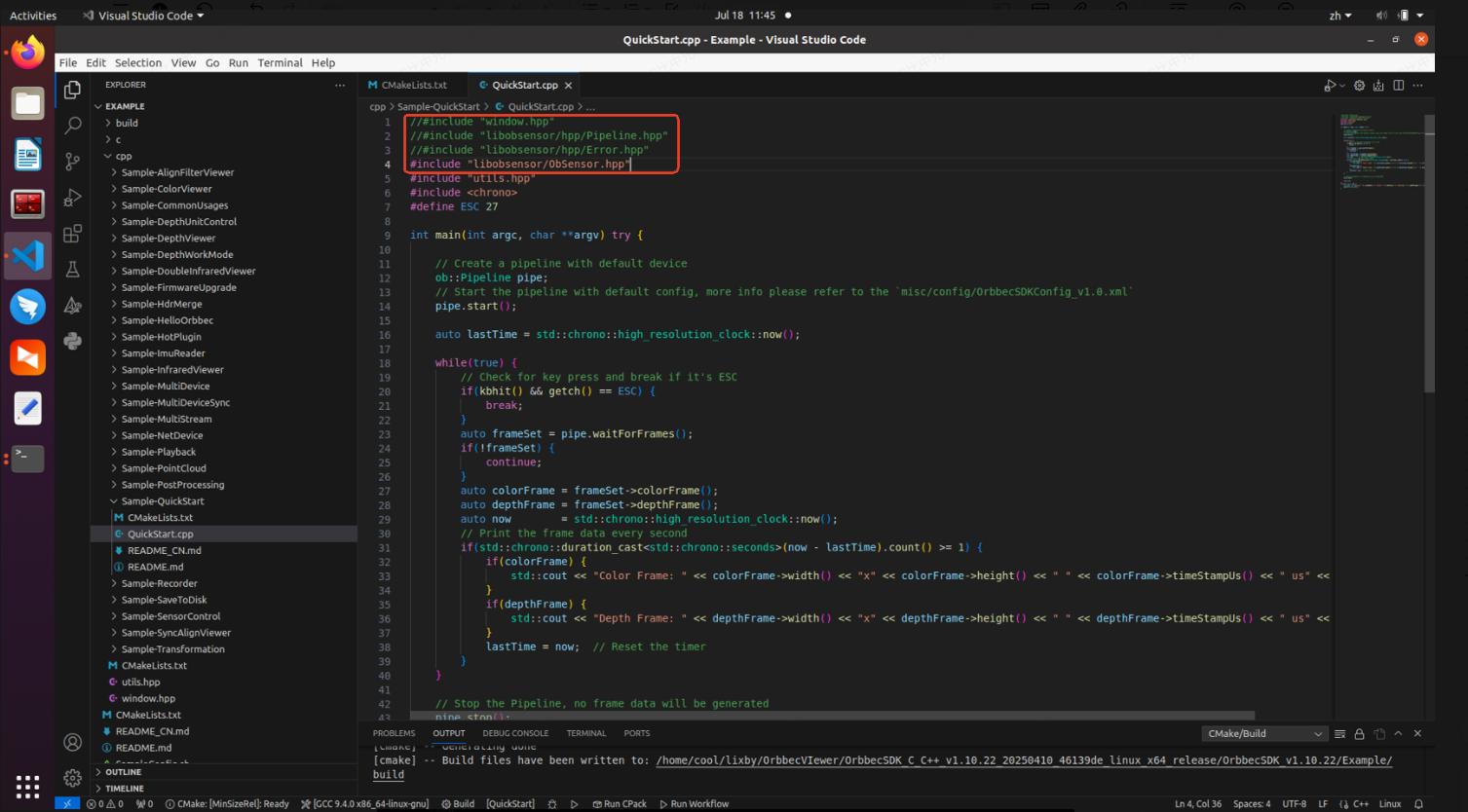1468x812 pixels.
Task: Click the split editor right icon
Action: click(1398, 86)
